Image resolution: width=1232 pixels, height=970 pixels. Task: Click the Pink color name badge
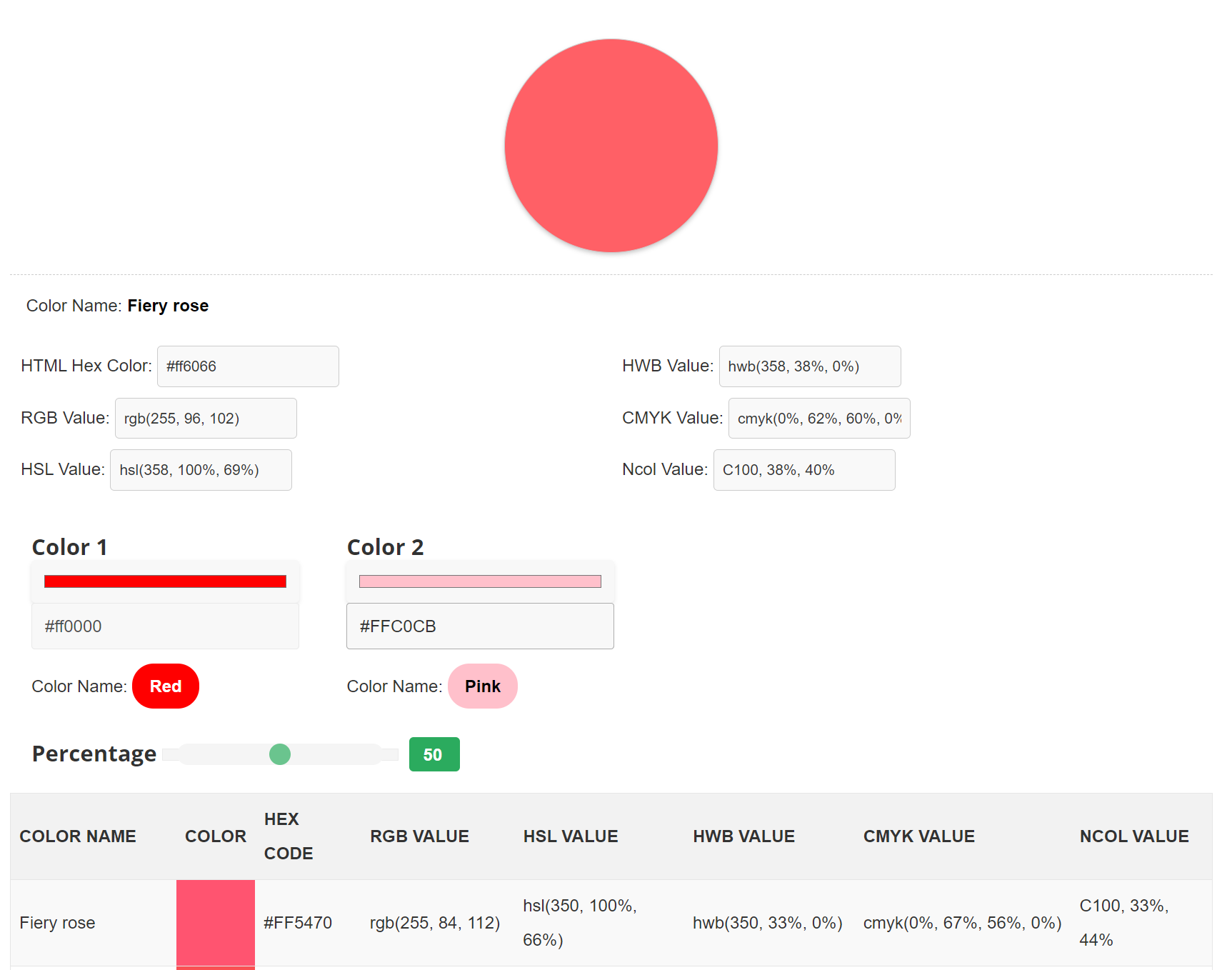(483, 686)
